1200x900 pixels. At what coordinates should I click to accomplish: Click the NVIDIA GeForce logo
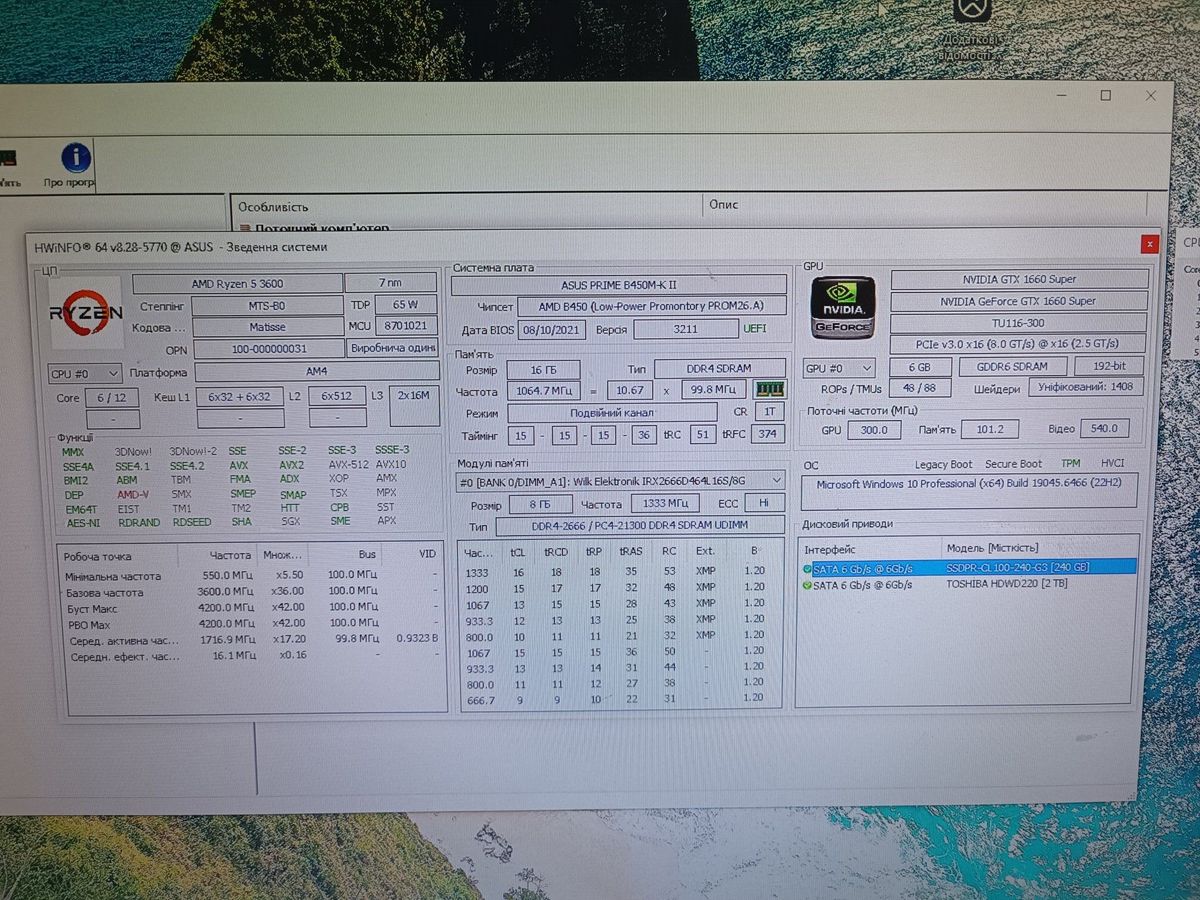(x=842, y=307)
